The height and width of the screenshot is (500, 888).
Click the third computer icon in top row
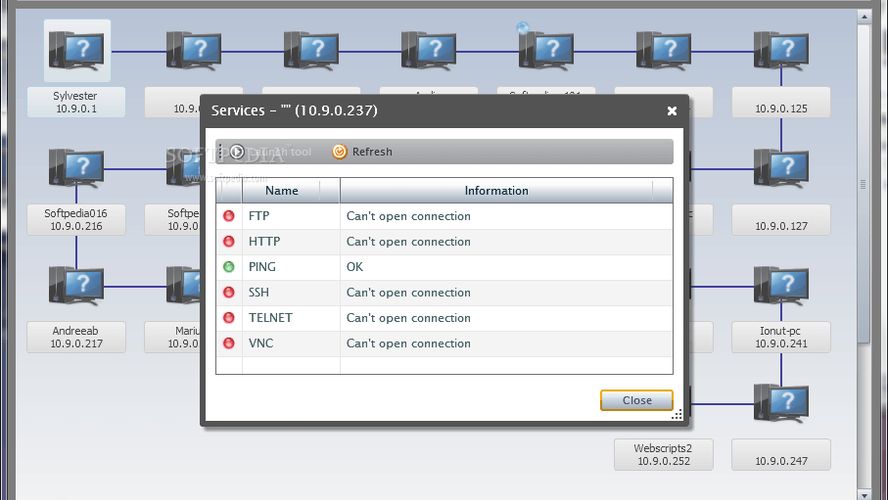pyautogui.click(x=311, y=51)
